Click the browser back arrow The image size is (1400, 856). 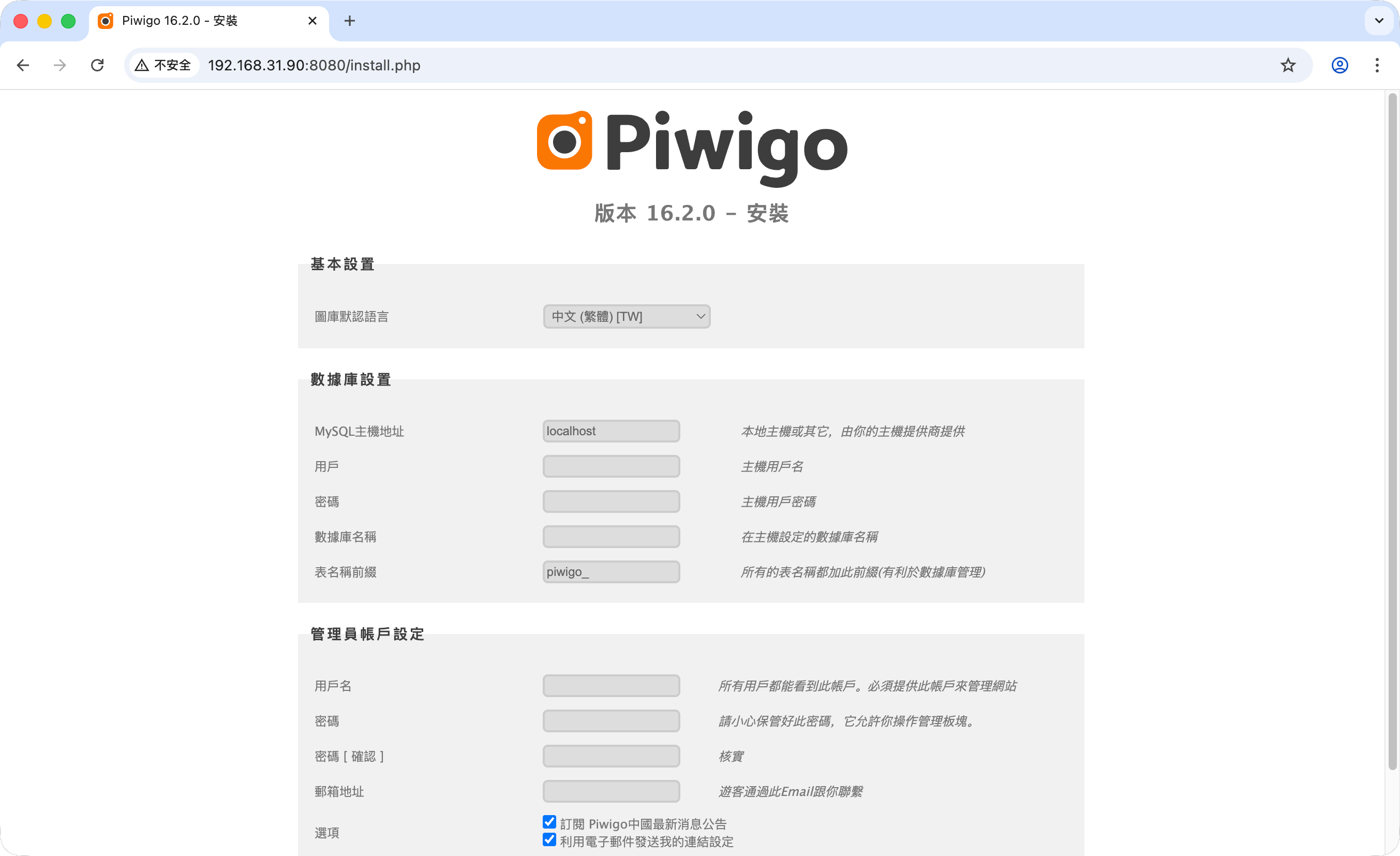[x=23, y=65]
